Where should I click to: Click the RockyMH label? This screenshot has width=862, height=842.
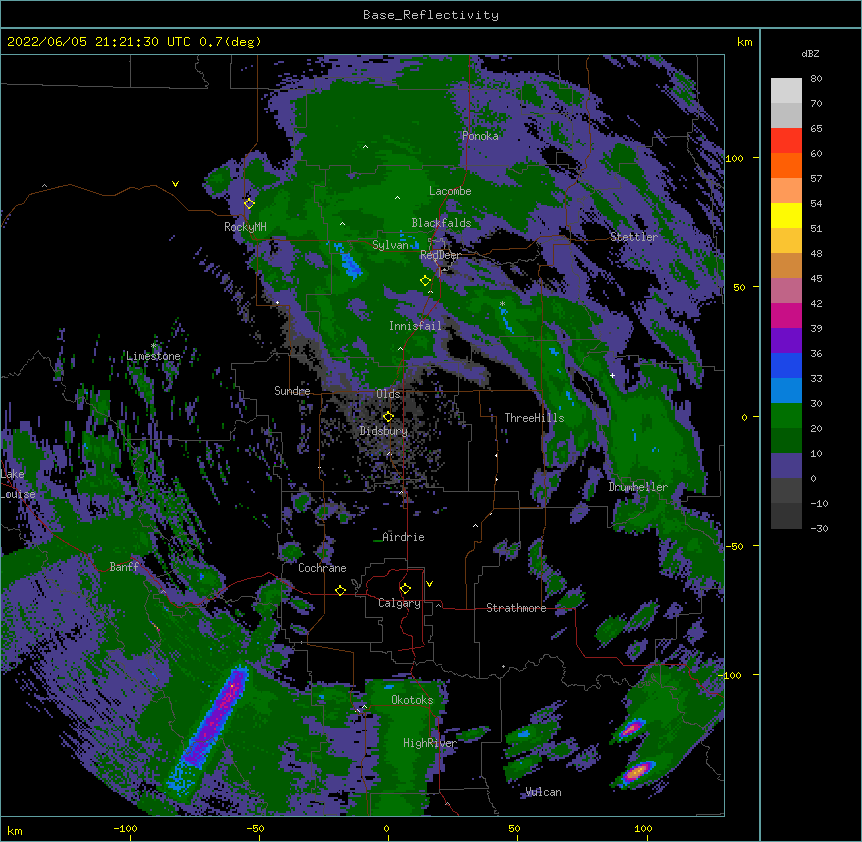(x=245, y=226)
